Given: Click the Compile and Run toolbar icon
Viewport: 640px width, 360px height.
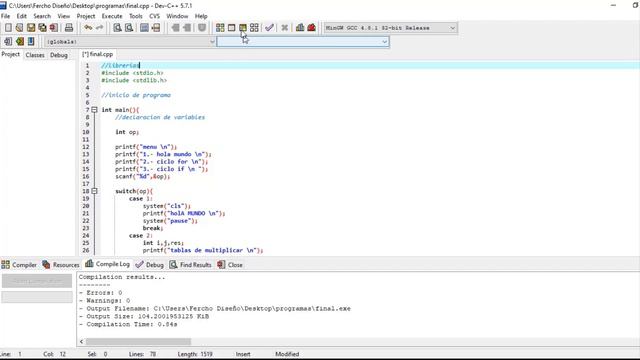Looking at the screenshot, I should 243,28.
